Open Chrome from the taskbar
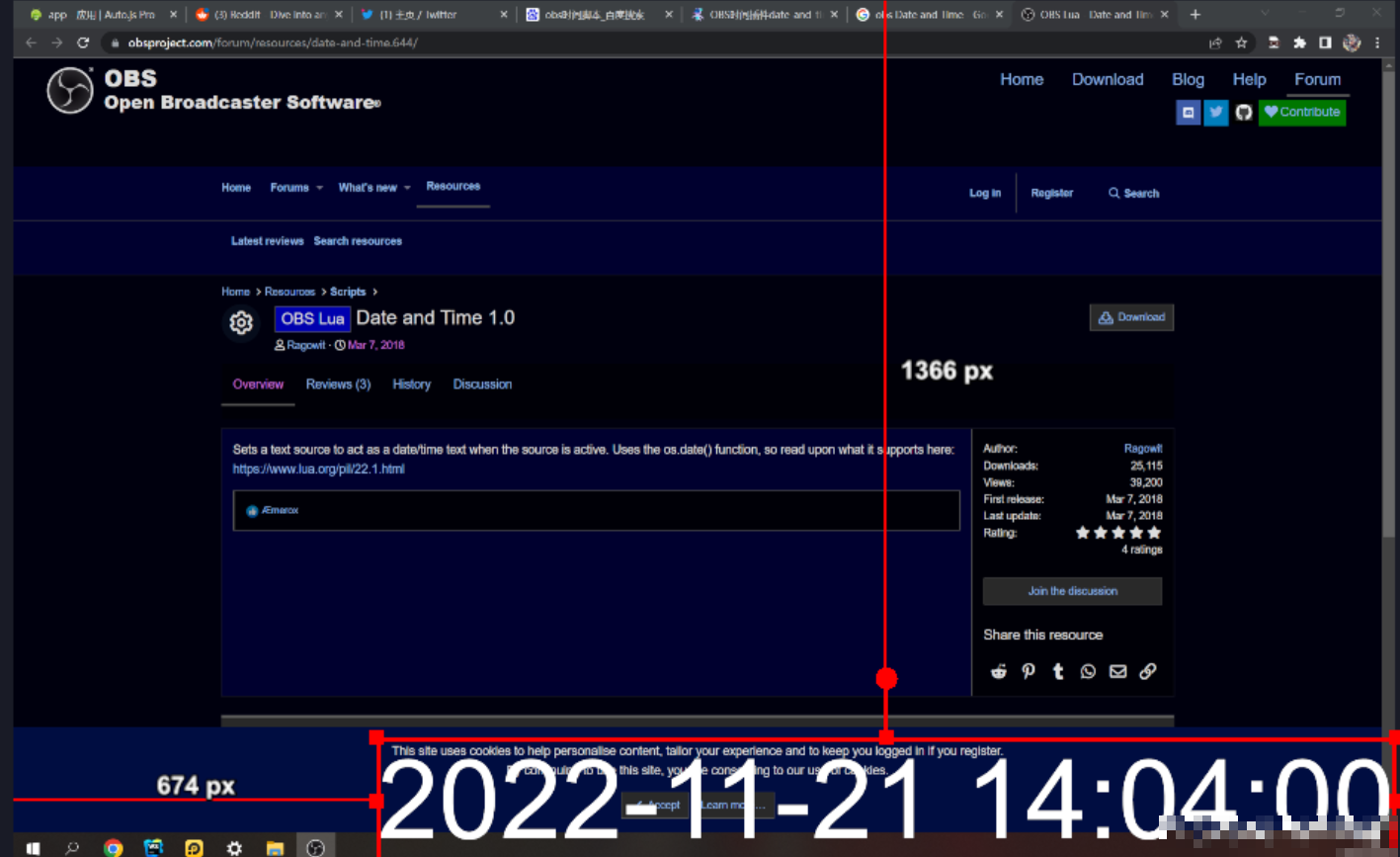 click(114, 847)
